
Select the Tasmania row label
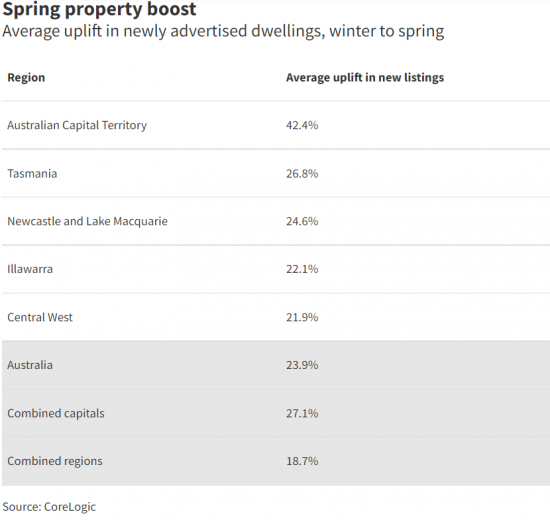click(x=32, y=174)
